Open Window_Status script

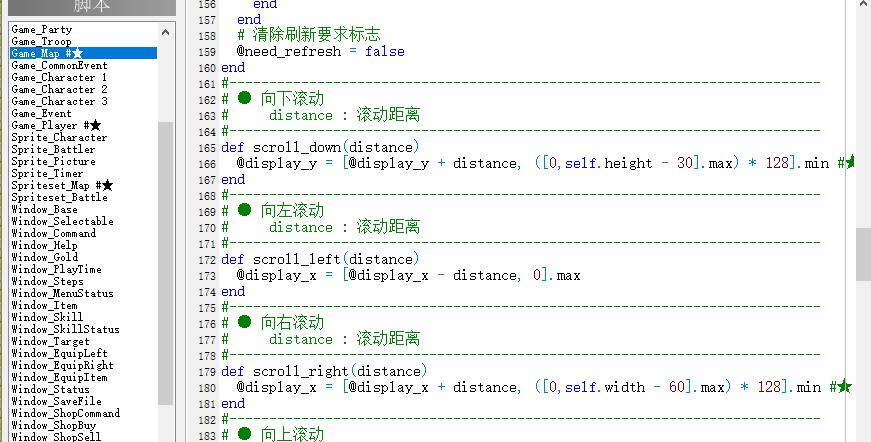click(50, 389)
